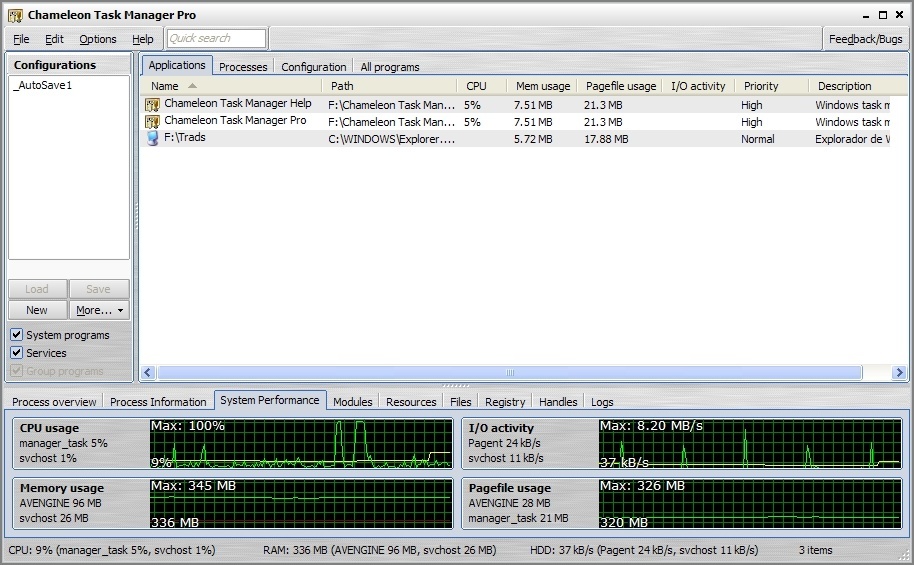
Task: Click the 17.88 MB pagefile cell
Action: click(606, 139)
